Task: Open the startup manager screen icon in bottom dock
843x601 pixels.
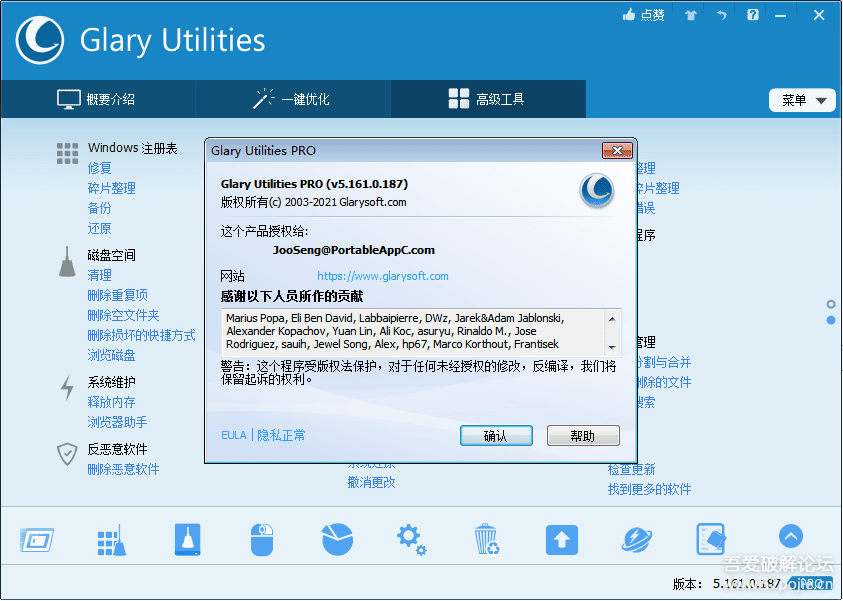Action: [x=37, y=540]
